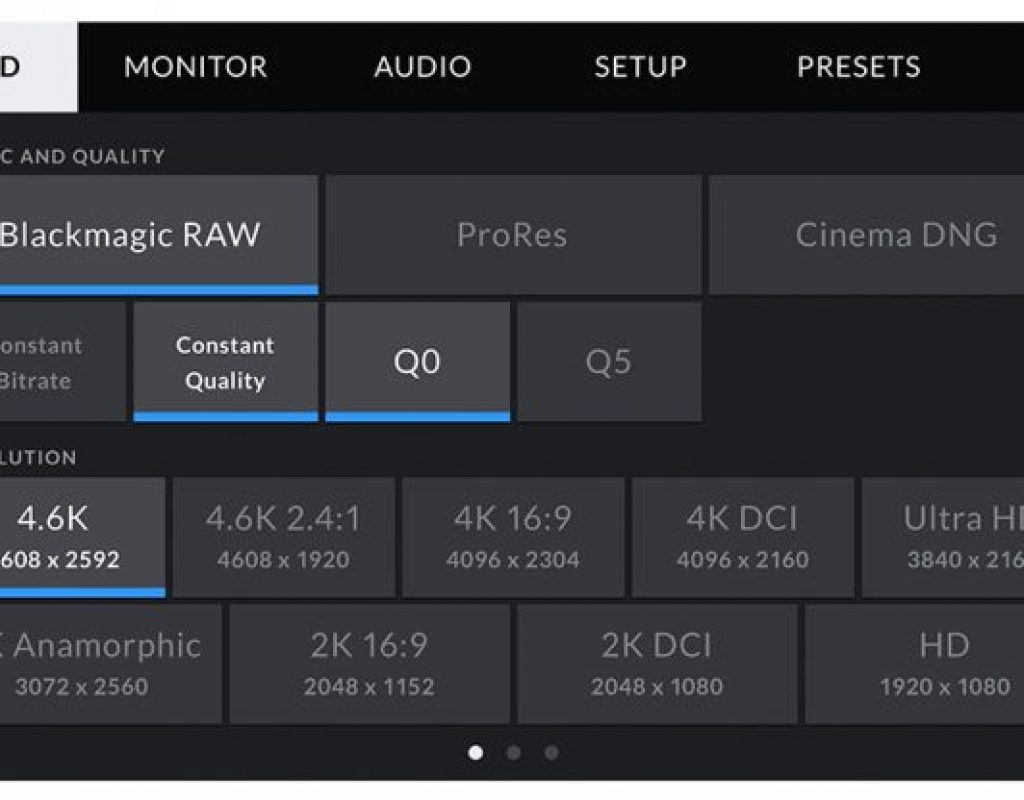Go to third page indicator dot
Viewport: 1024px width, 800px height.
pyautogui.click(x=552, y=753)
